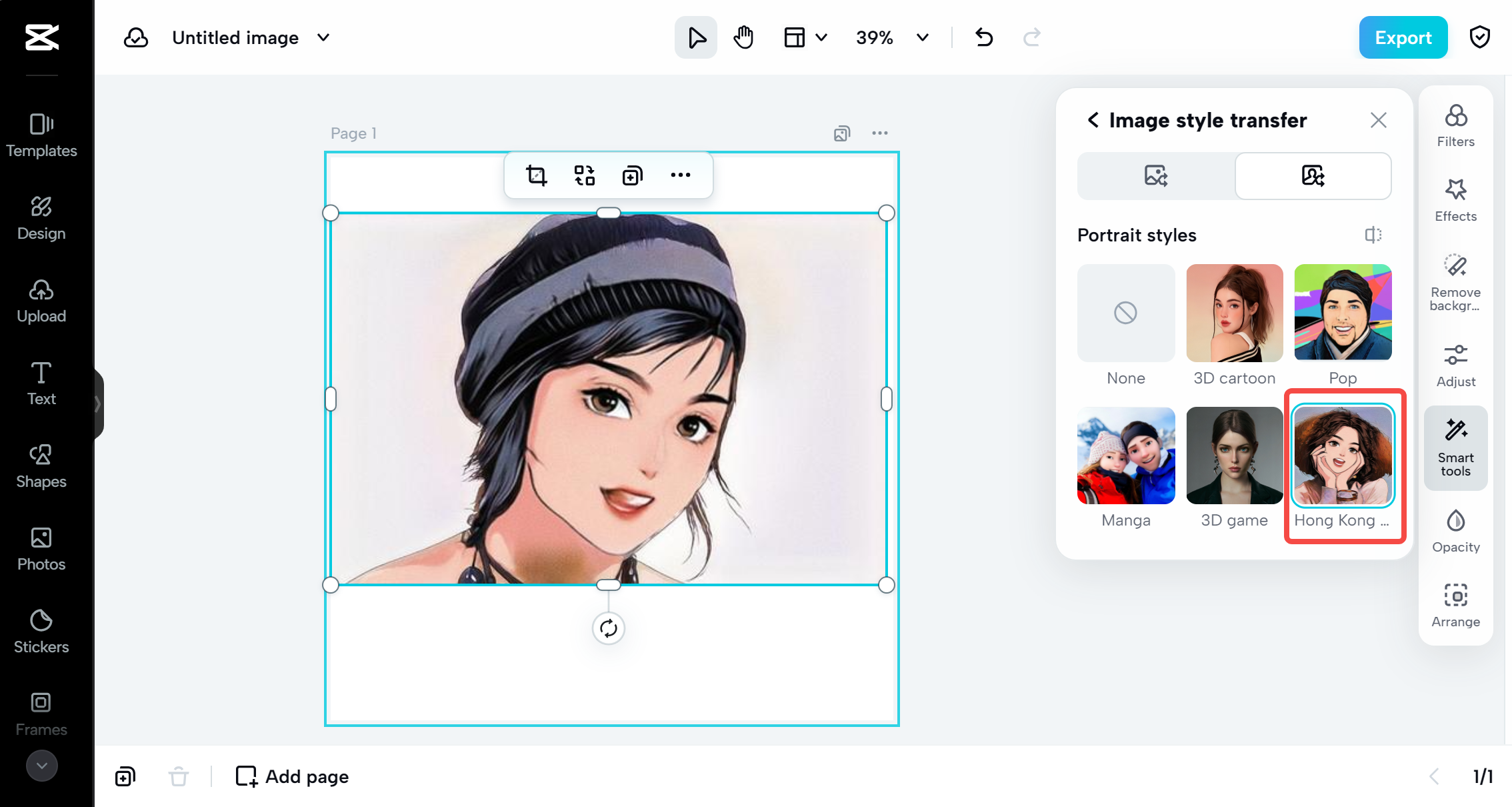Switch to the first style transfer tab

click(1155, 176)
